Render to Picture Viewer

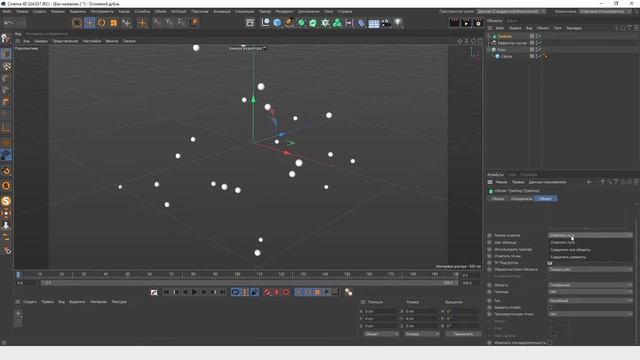point(466,23)
